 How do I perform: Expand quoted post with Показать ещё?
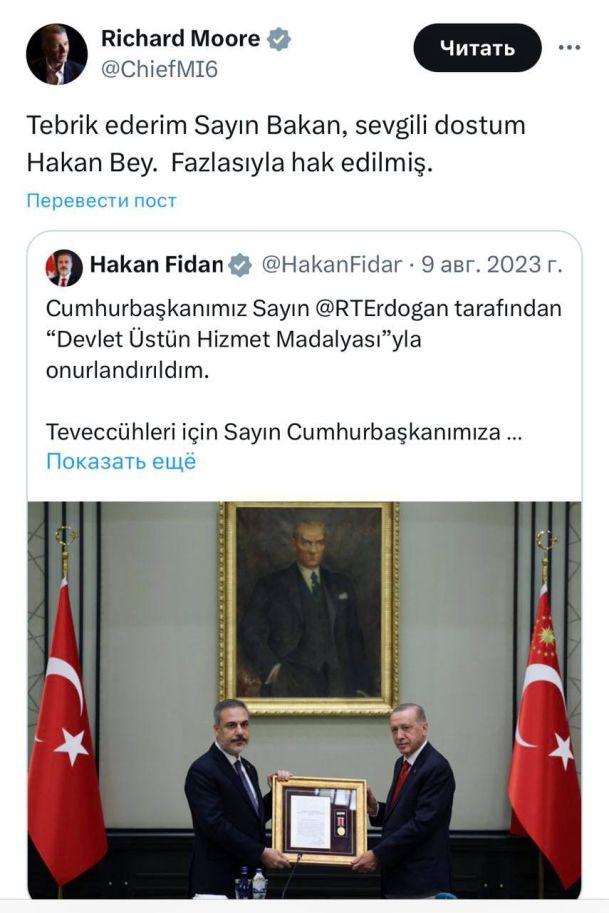click(x=121, y=462)
